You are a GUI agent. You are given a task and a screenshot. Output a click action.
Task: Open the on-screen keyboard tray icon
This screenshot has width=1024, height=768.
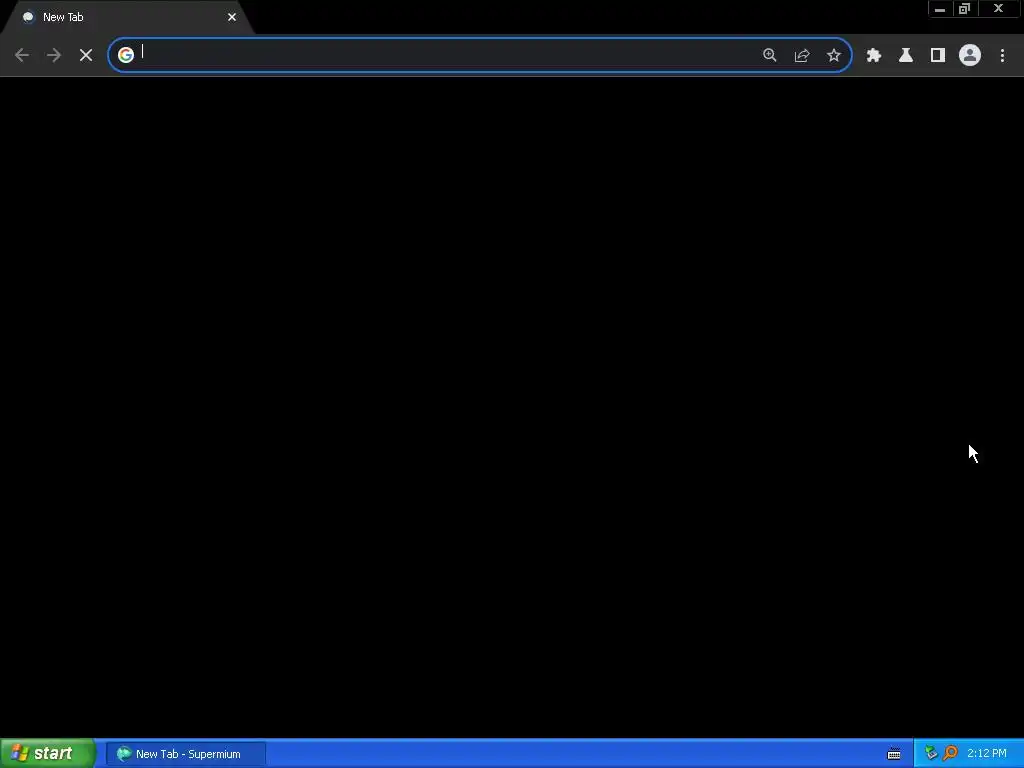[x=894, y=754]
